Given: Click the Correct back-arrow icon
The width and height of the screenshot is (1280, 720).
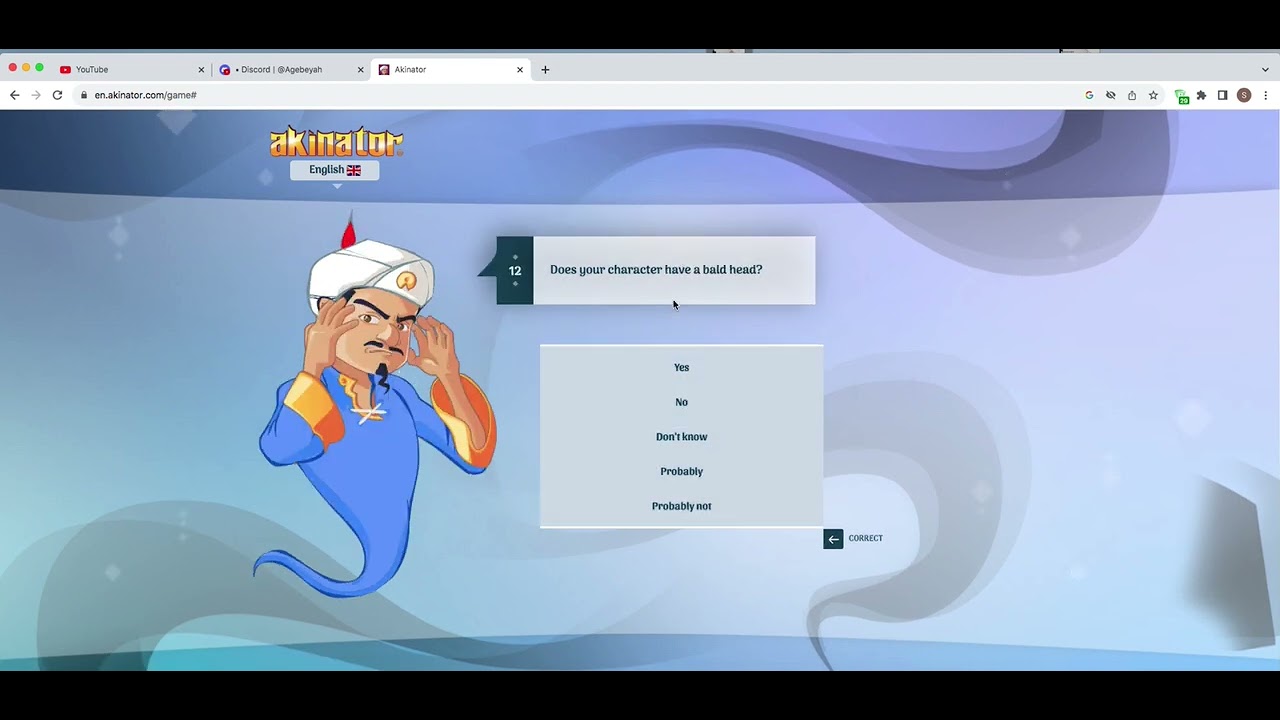Looking at the screenshot, I should [x=833, y=539].
